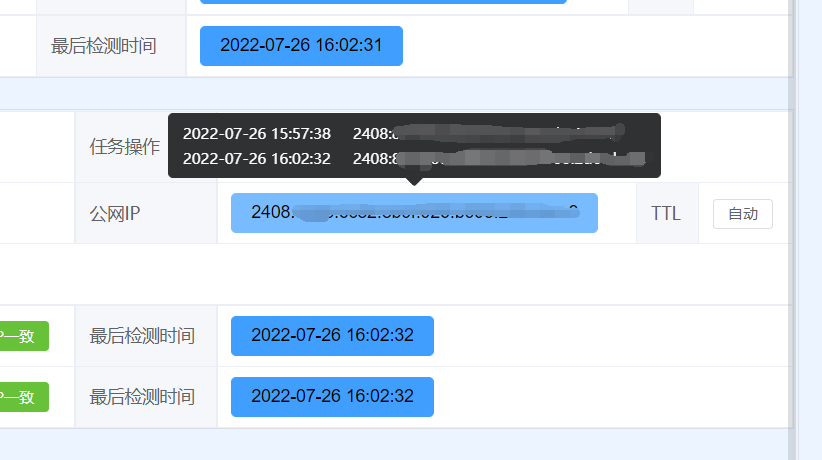Click the partially visible blue bar above
Viewport: 822px width, 460px height.
383,2
